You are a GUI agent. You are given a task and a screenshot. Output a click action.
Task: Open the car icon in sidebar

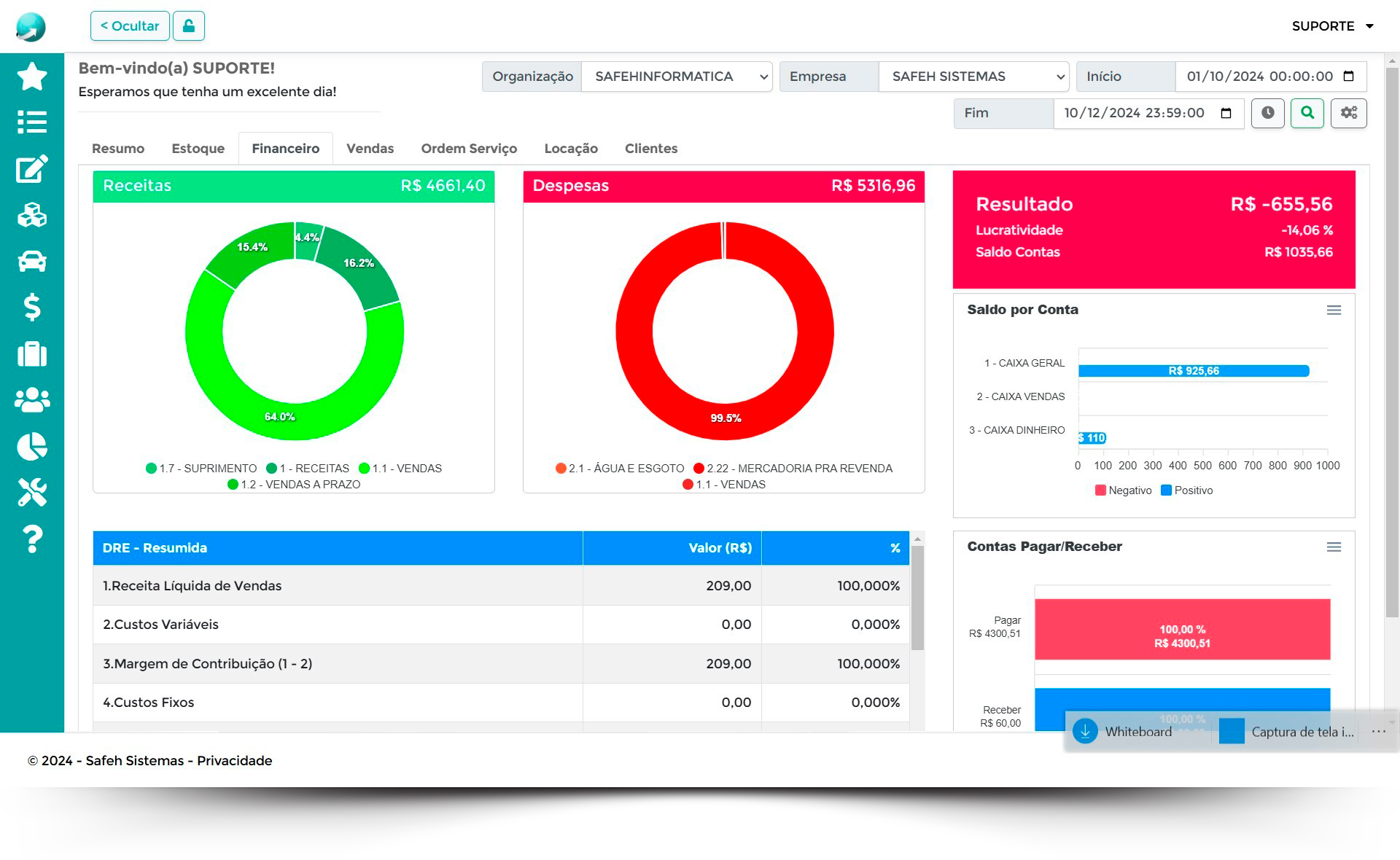click(x=32, y=261)
